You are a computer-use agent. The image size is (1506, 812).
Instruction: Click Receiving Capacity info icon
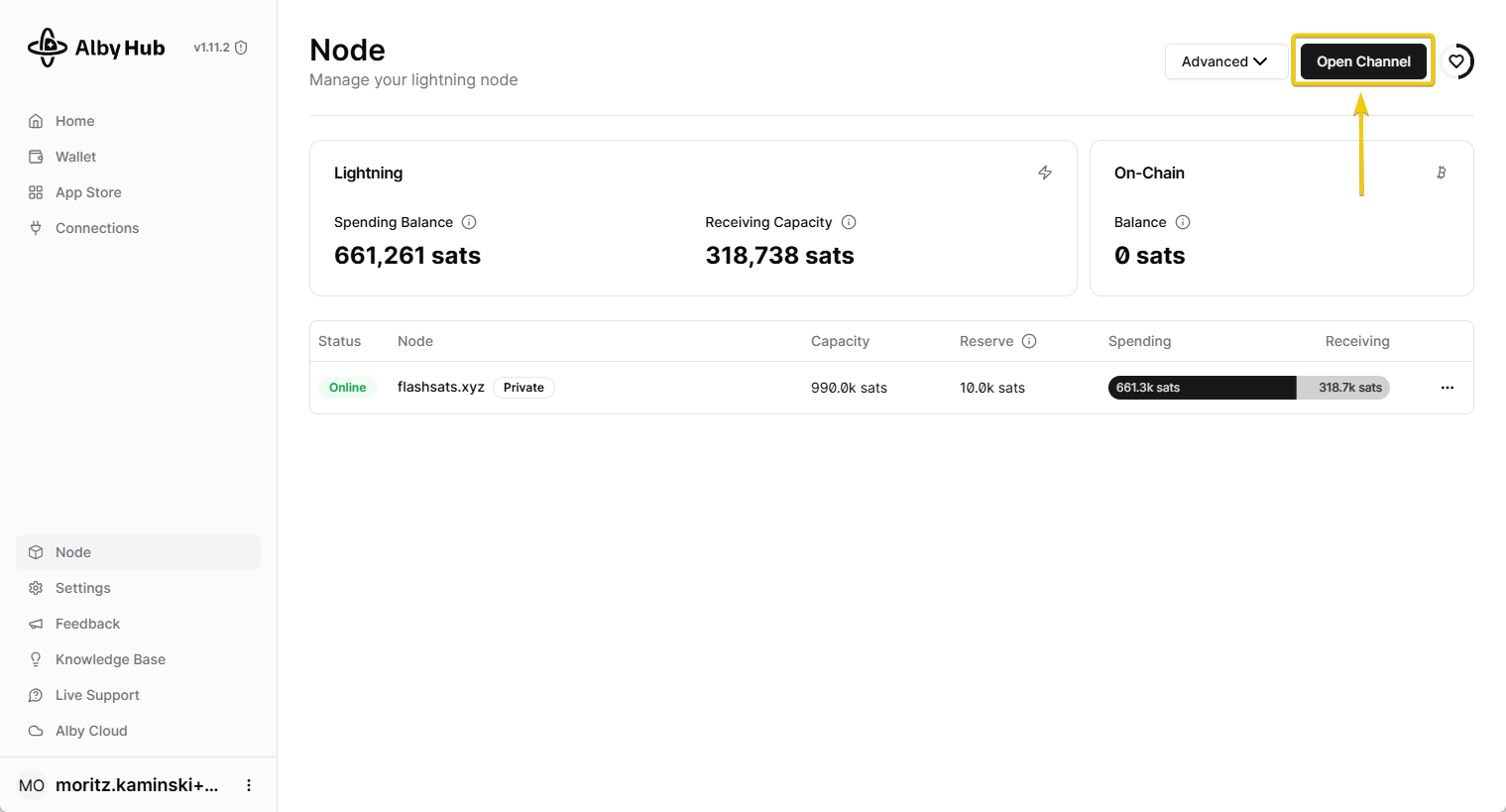pos(849,222)
